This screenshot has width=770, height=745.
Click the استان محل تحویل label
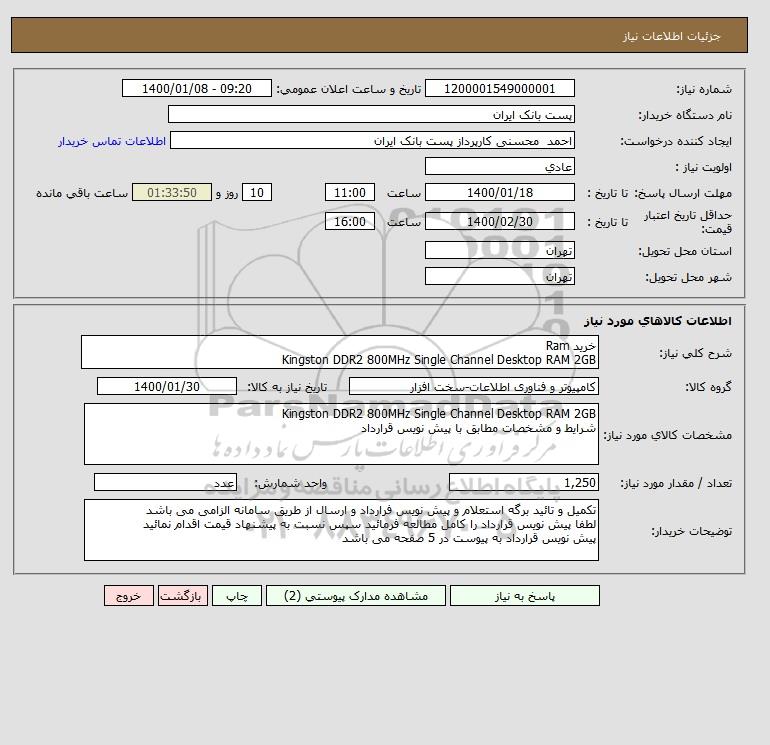[x=685, y=251]
